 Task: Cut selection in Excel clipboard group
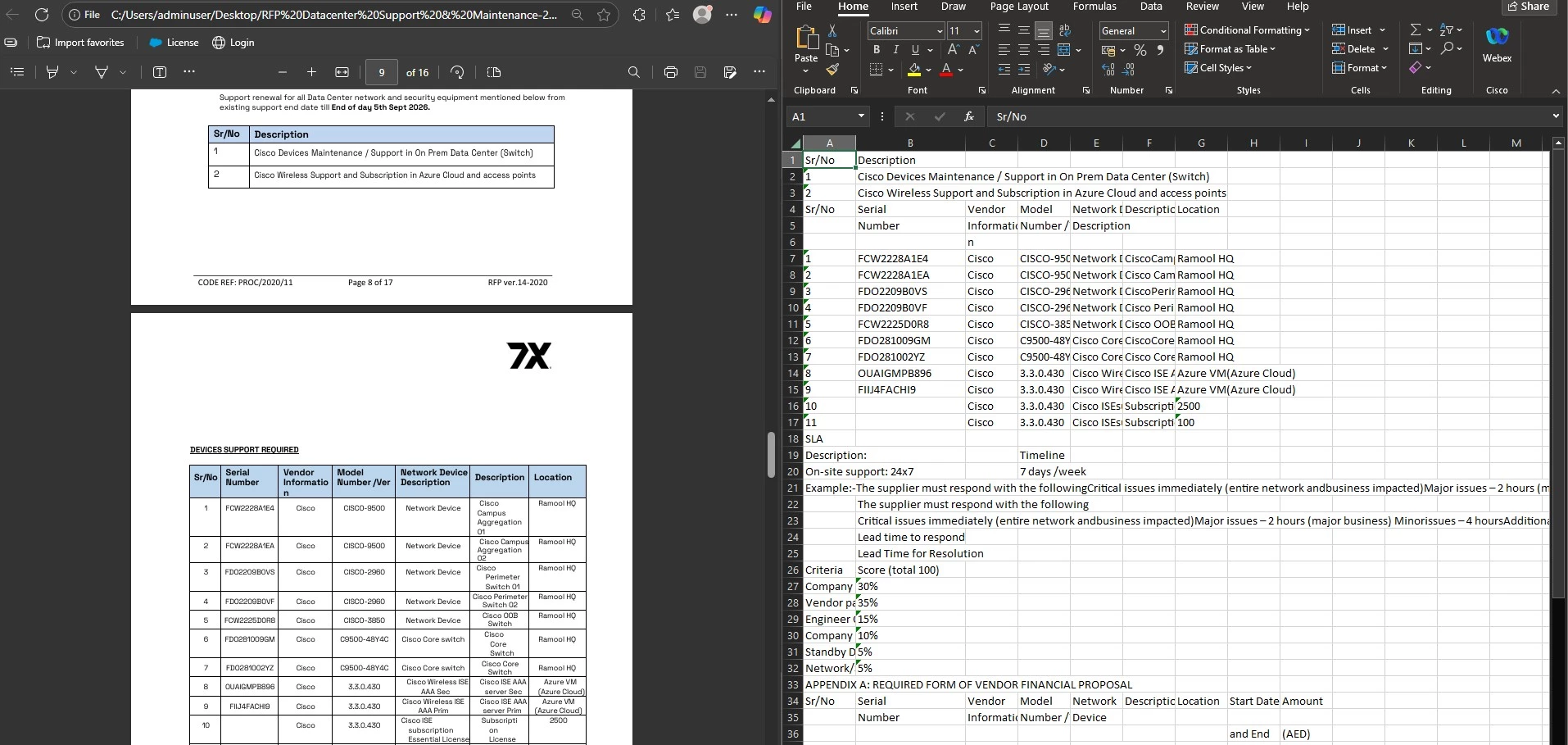click(832, 30)
